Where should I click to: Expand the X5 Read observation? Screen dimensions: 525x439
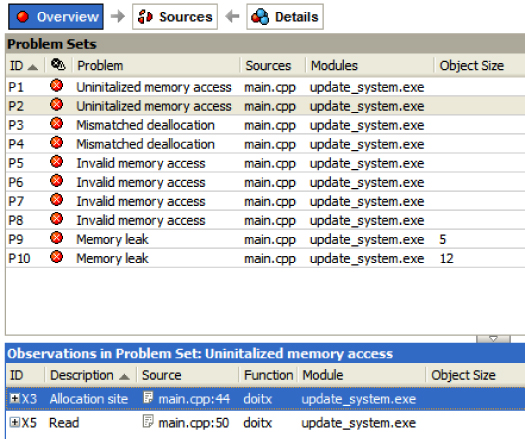tap(14, 422)
